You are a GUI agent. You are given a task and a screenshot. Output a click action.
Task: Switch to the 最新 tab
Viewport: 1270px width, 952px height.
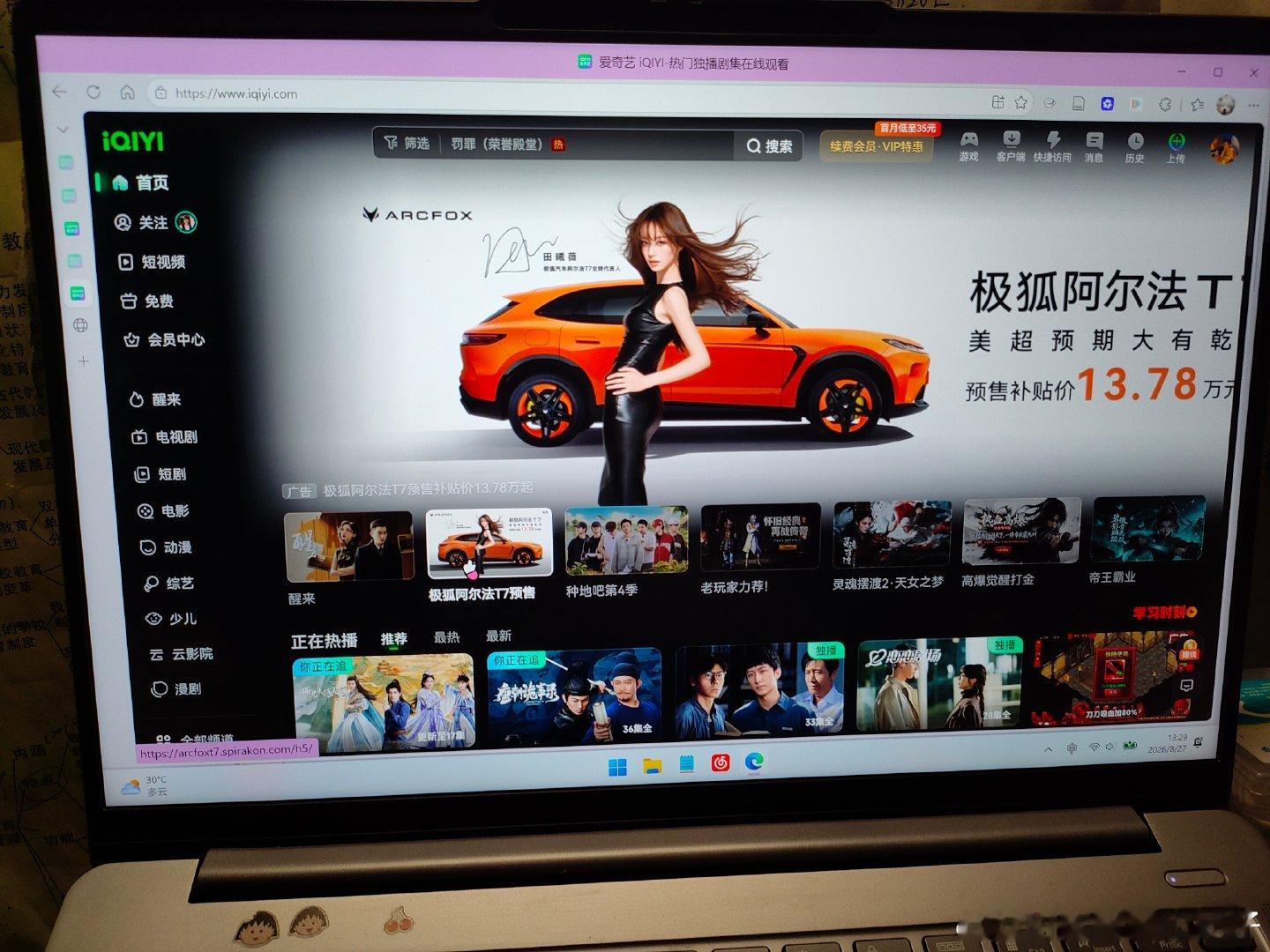(x=498, y=636)
